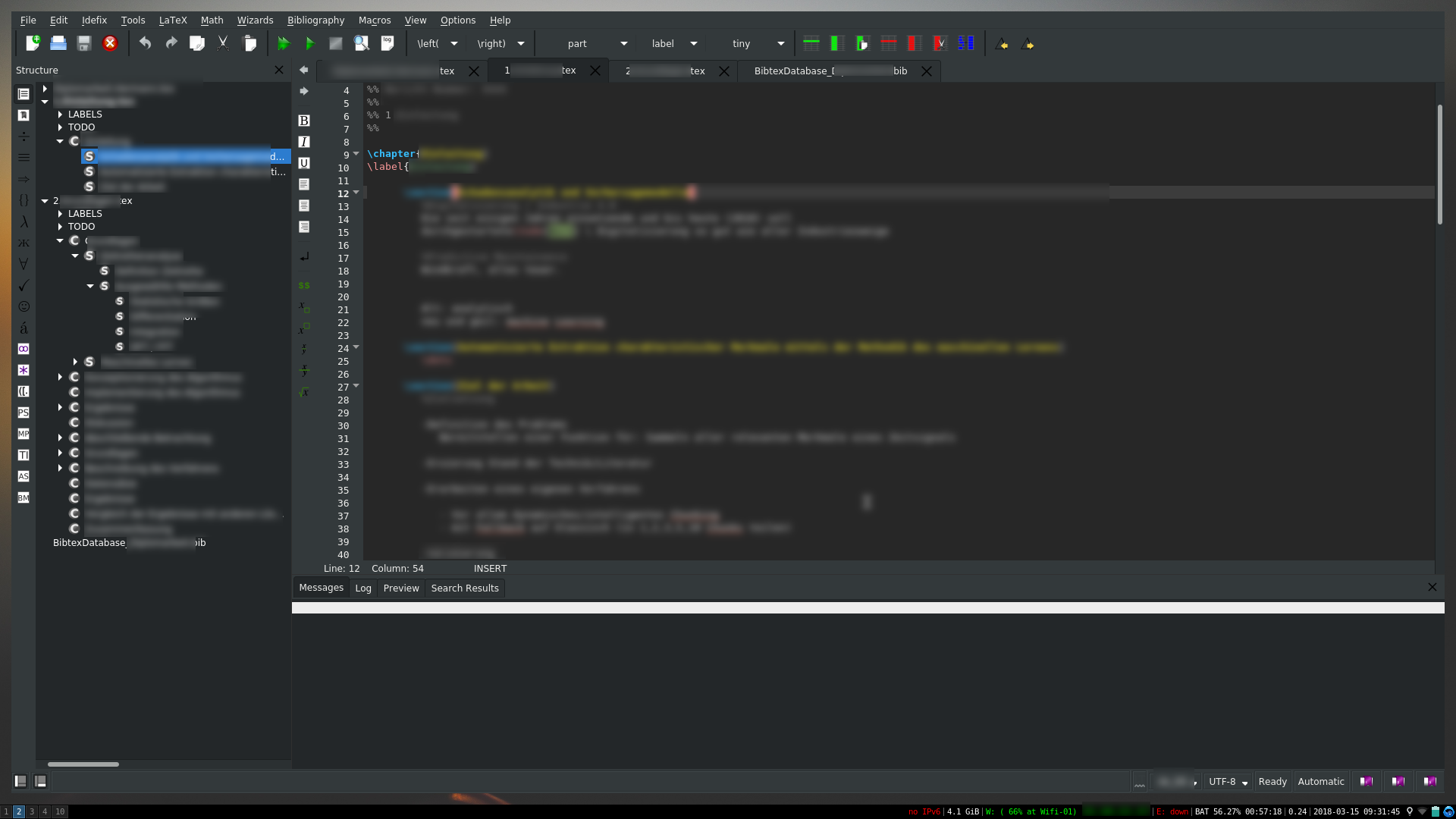
Task: Open the MP (MetaPost) panel
Action: pos(24,434)
